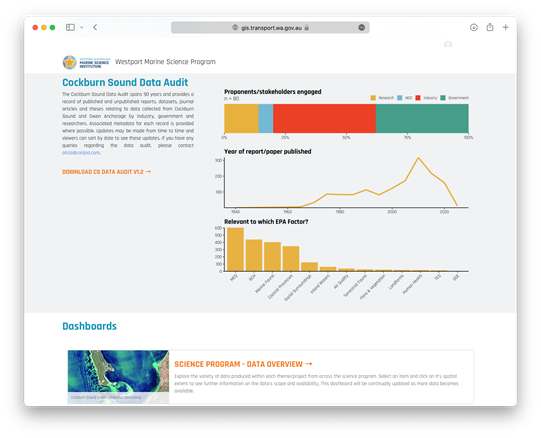Viewport: 541px width, 438px height.
Task: Toggle Government legend swatch
Action: [443, 98]
